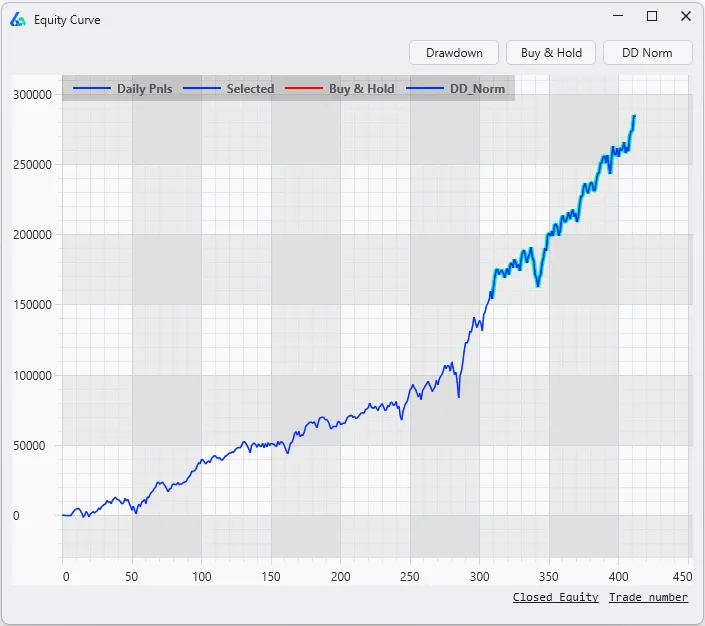Click the 450 label on the x-axis
705x626 pixels.
683,576
